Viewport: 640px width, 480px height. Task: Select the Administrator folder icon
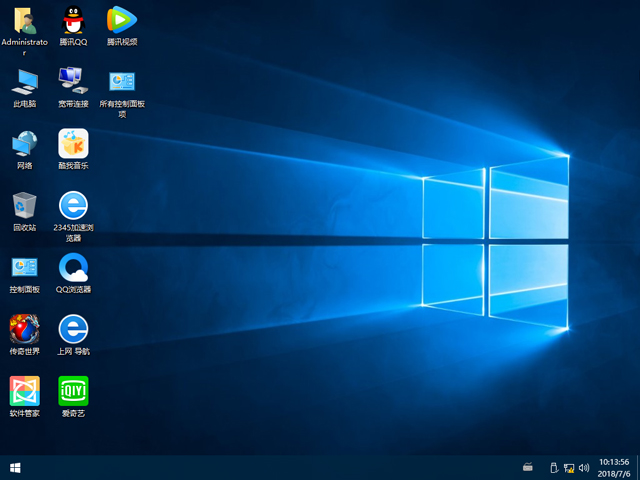25,20
